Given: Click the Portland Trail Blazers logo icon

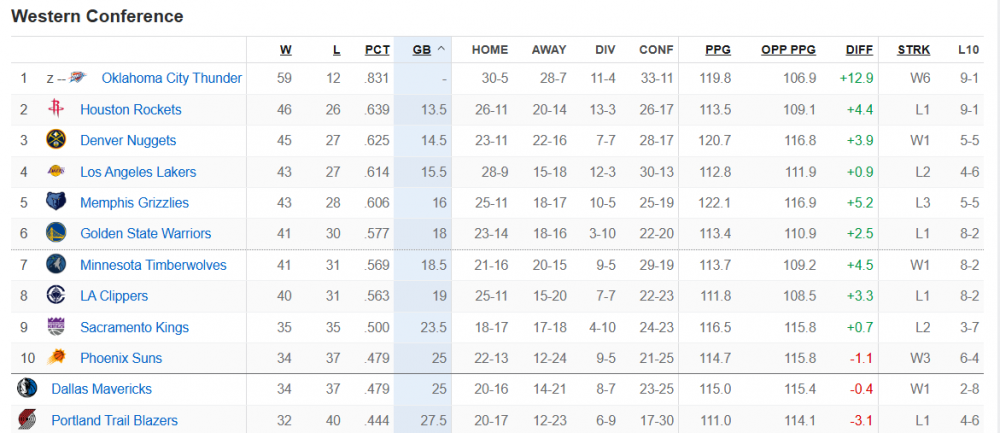Looking at the screenshot, I should tap(27, 420).
